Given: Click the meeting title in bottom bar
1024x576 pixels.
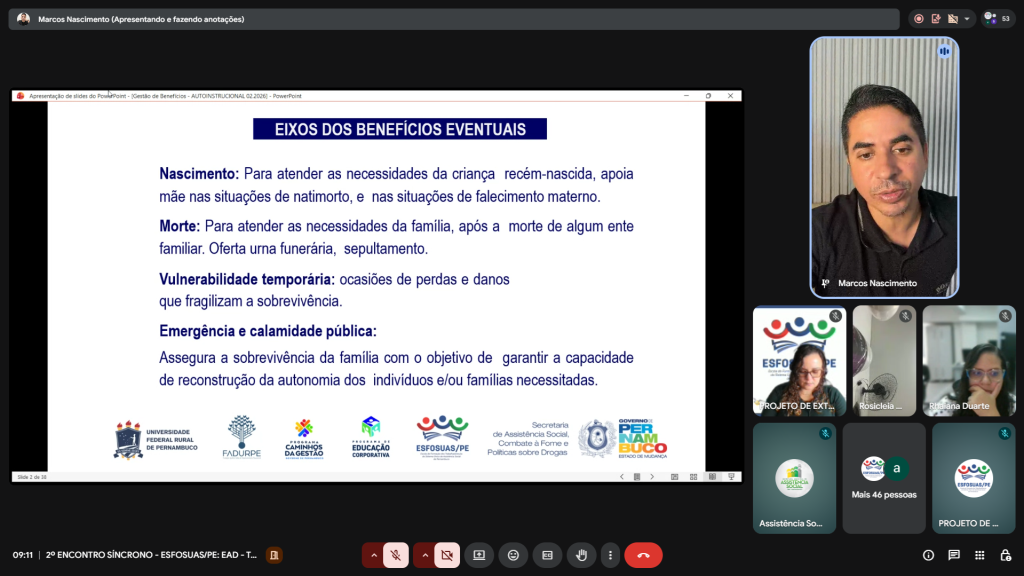Looking at the screenshot, I should (x=151, y=555).
